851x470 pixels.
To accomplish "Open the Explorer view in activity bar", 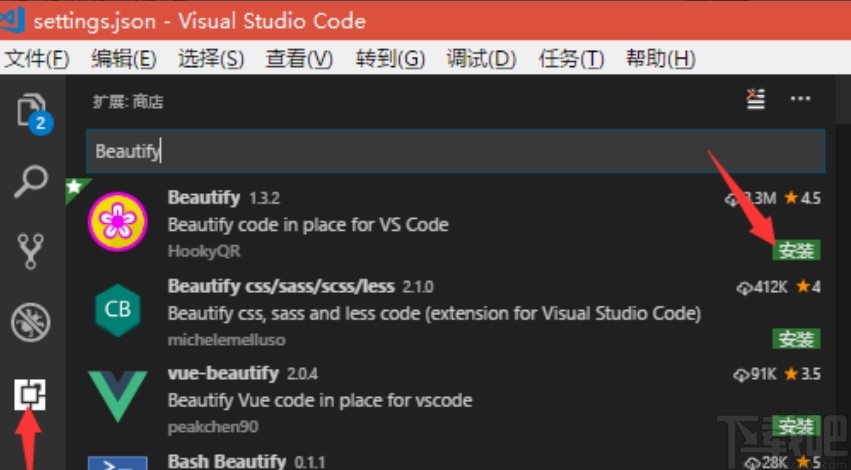I will 34,113.
